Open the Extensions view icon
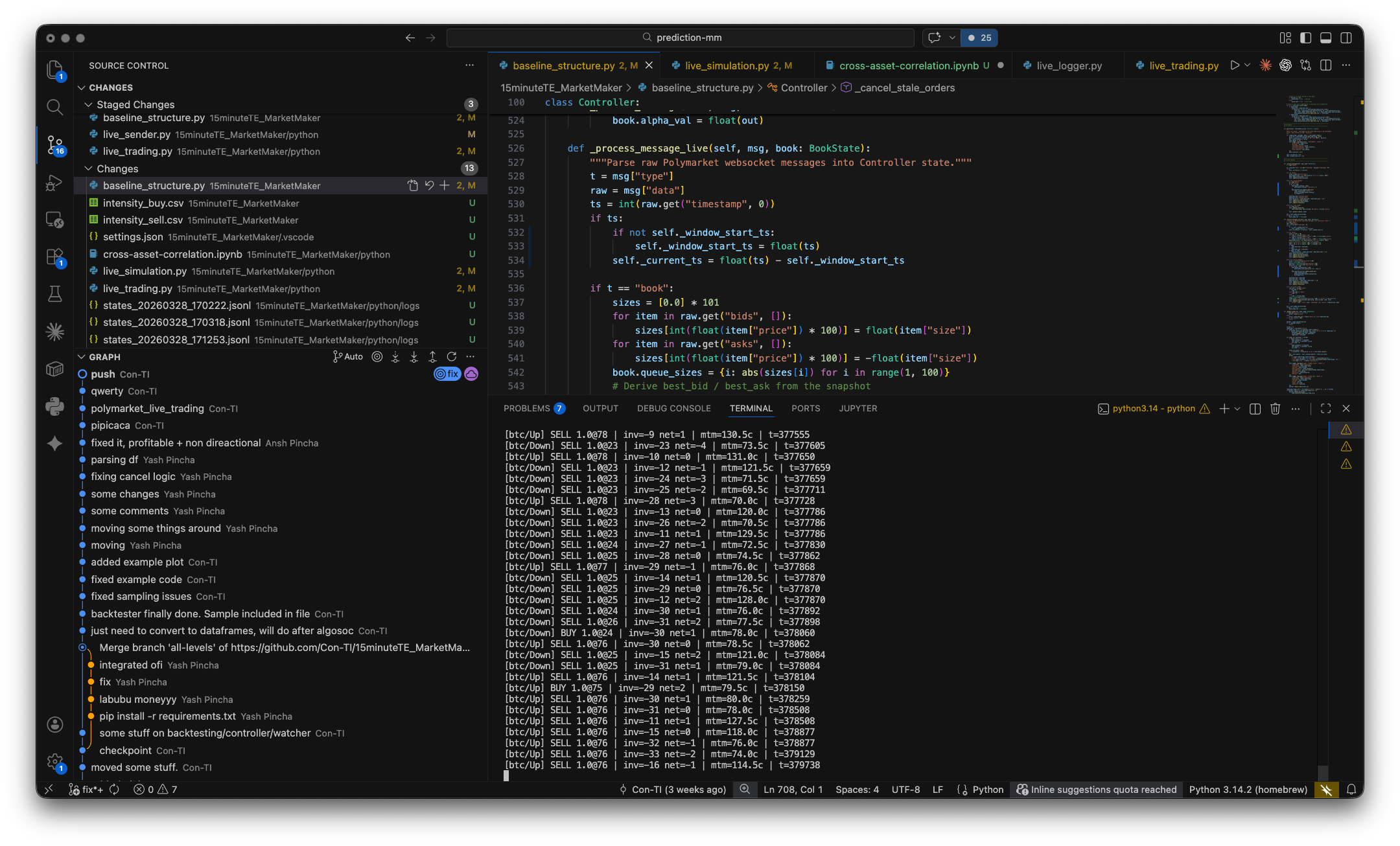1400x846 pixels. pos(55,257)
